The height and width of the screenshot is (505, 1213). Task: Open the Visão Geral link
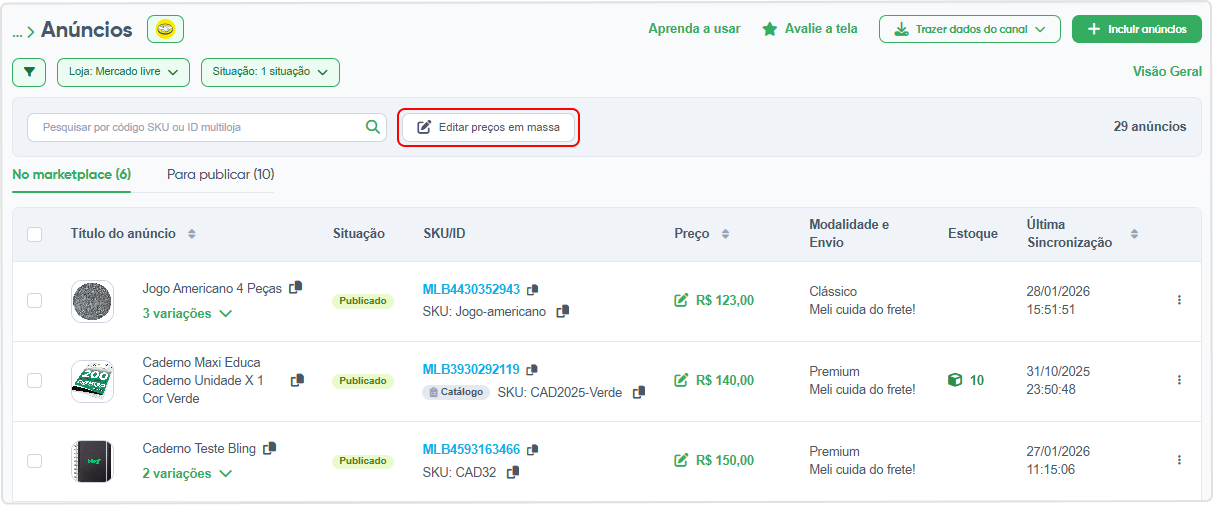click(1167, 72)
